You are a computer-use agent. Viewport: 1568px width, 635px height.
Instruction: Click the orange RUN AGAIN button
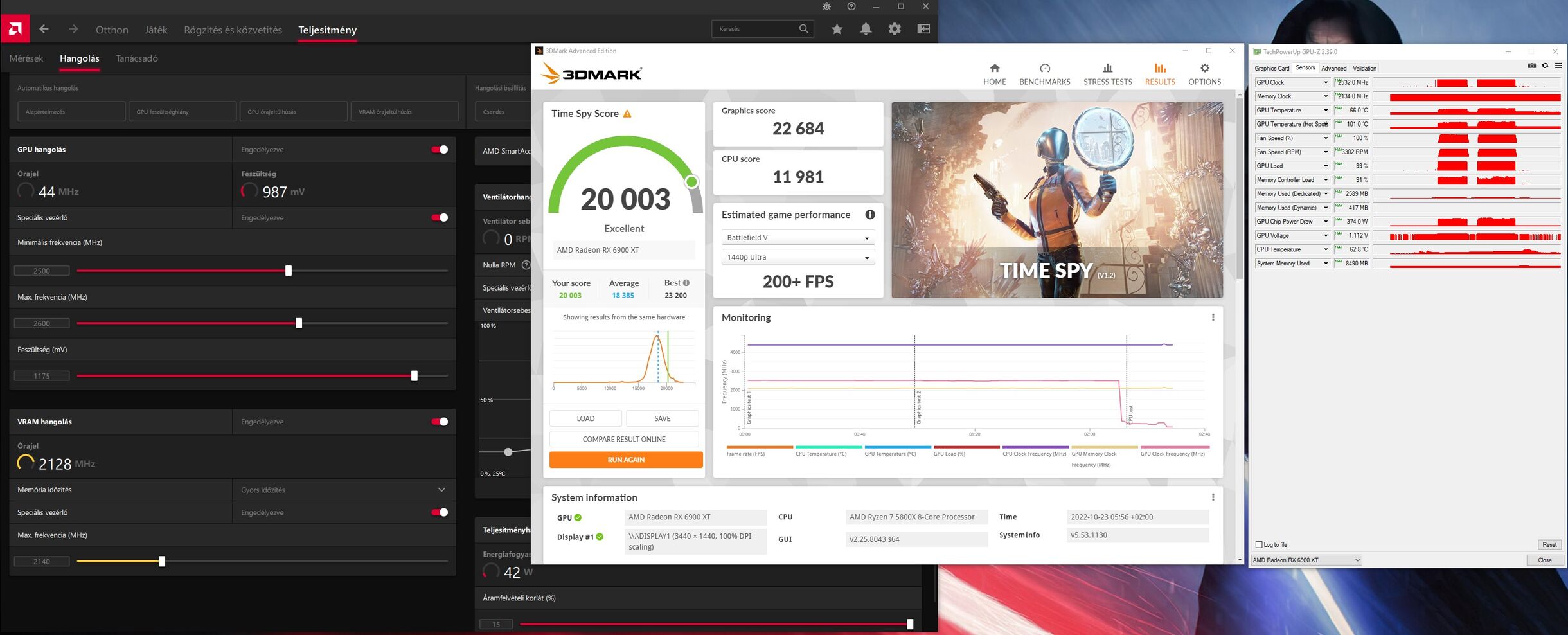click(626, 460)
